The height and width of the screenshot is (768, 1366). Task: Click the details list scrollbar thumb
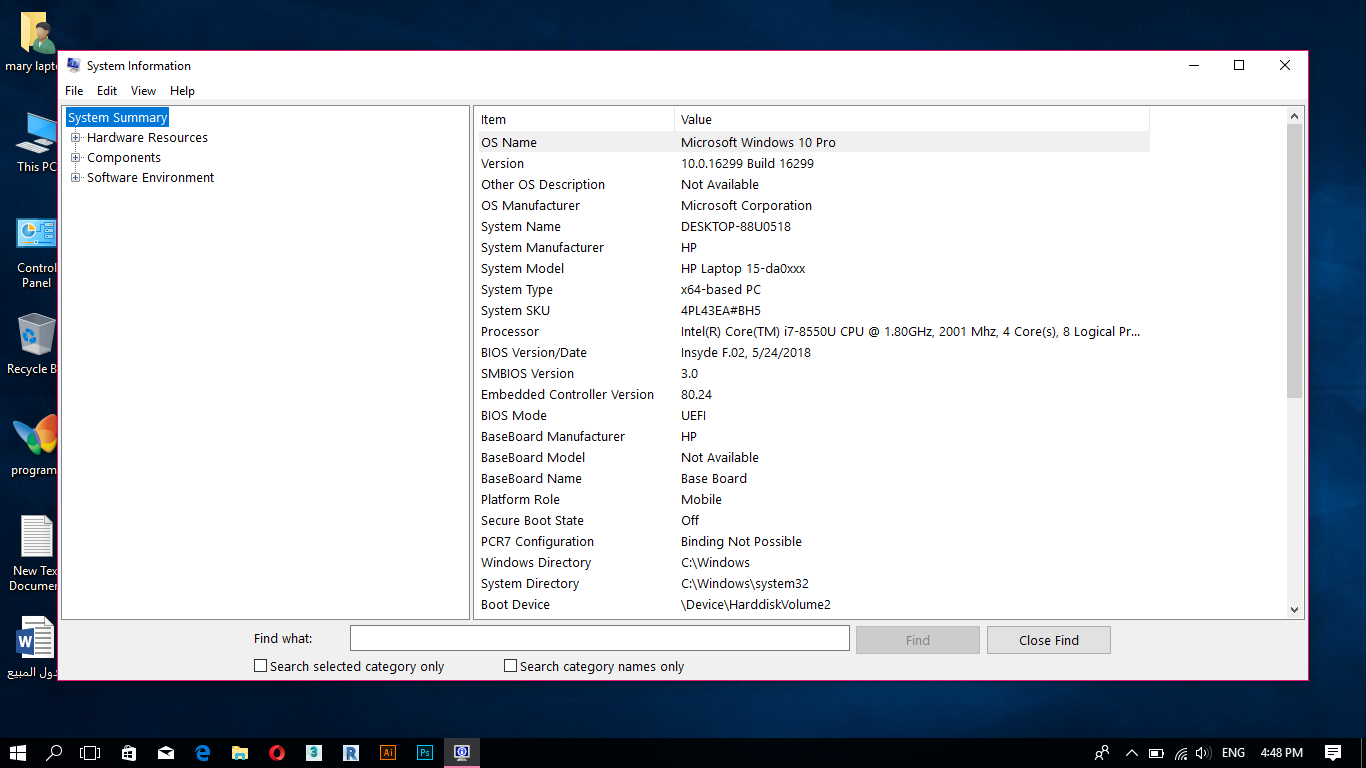coord(1295,261)
